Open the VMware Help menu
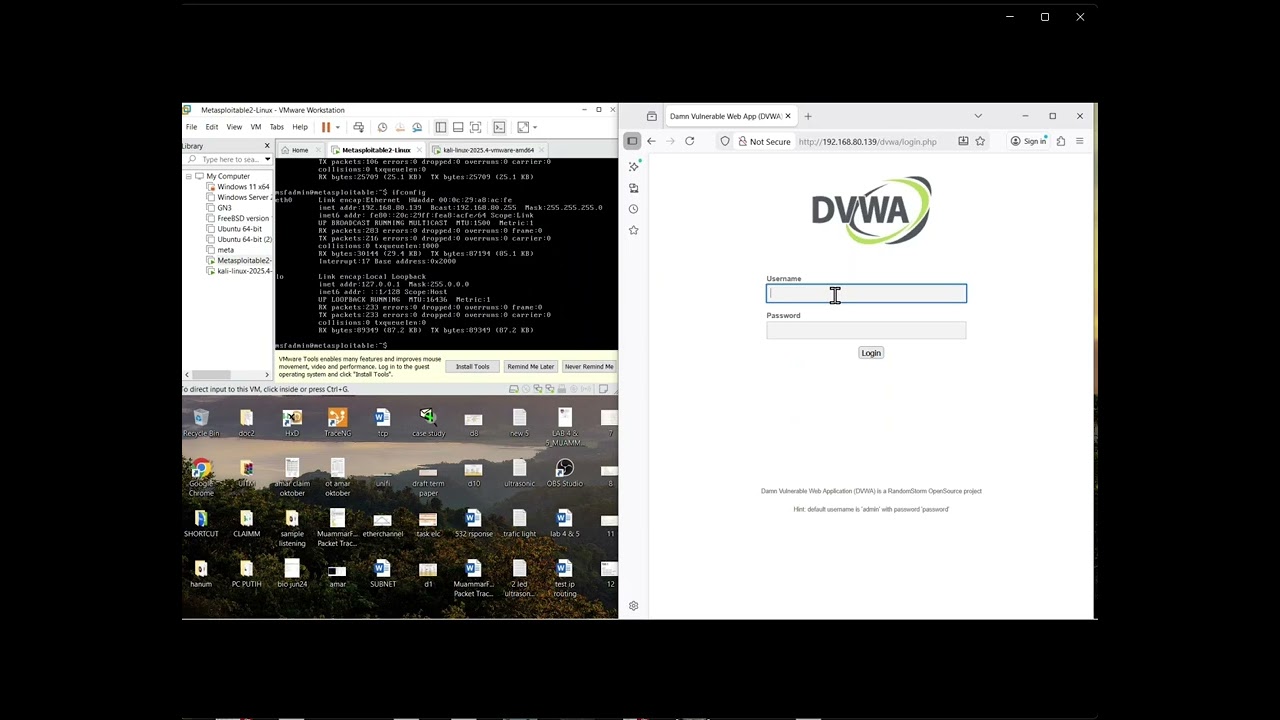Image resolution: width=1280 pixels, height=720 pixels. 300,127
